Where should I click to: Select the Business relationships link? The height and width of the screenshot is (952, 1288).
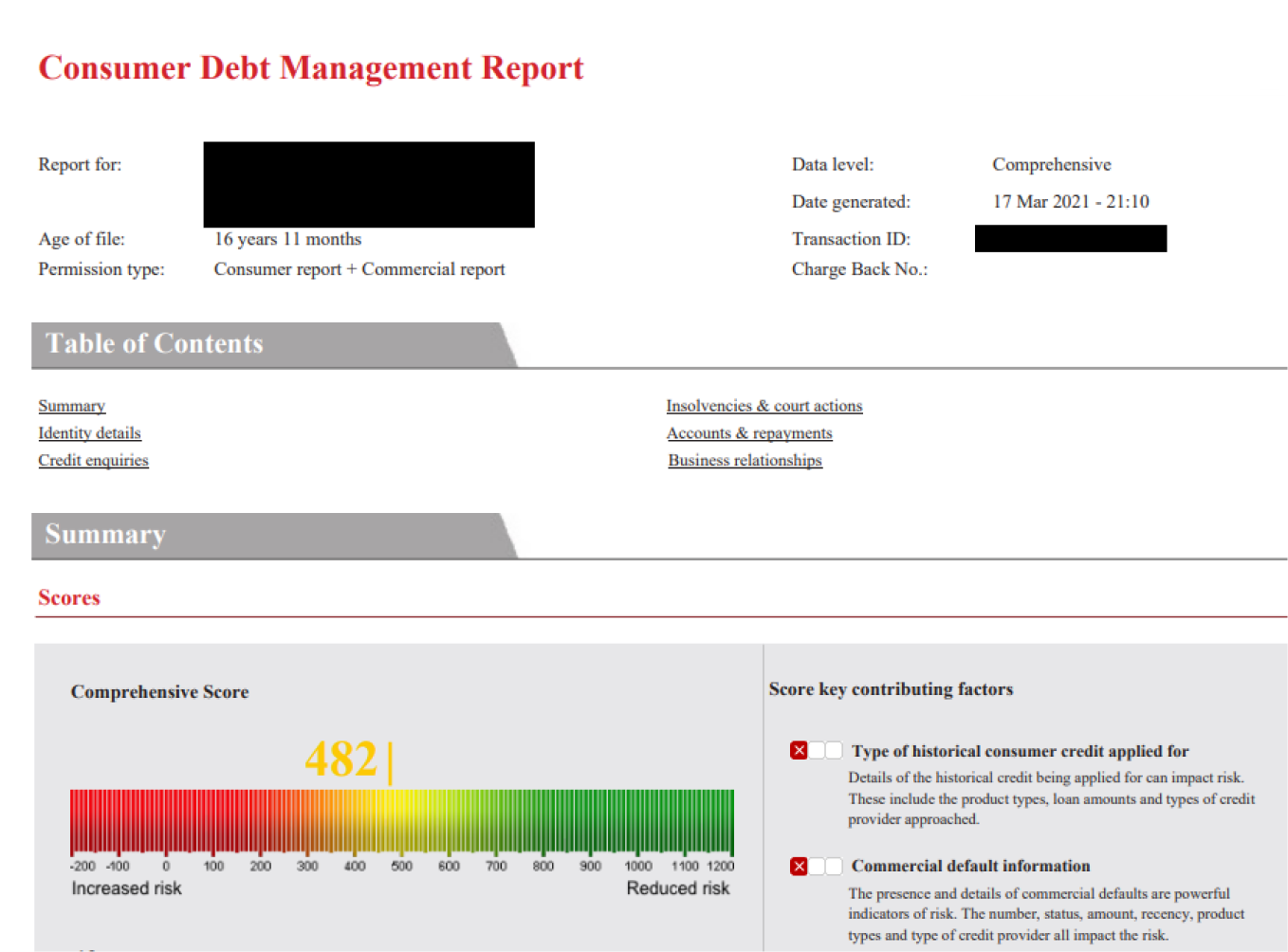[745, 461]
